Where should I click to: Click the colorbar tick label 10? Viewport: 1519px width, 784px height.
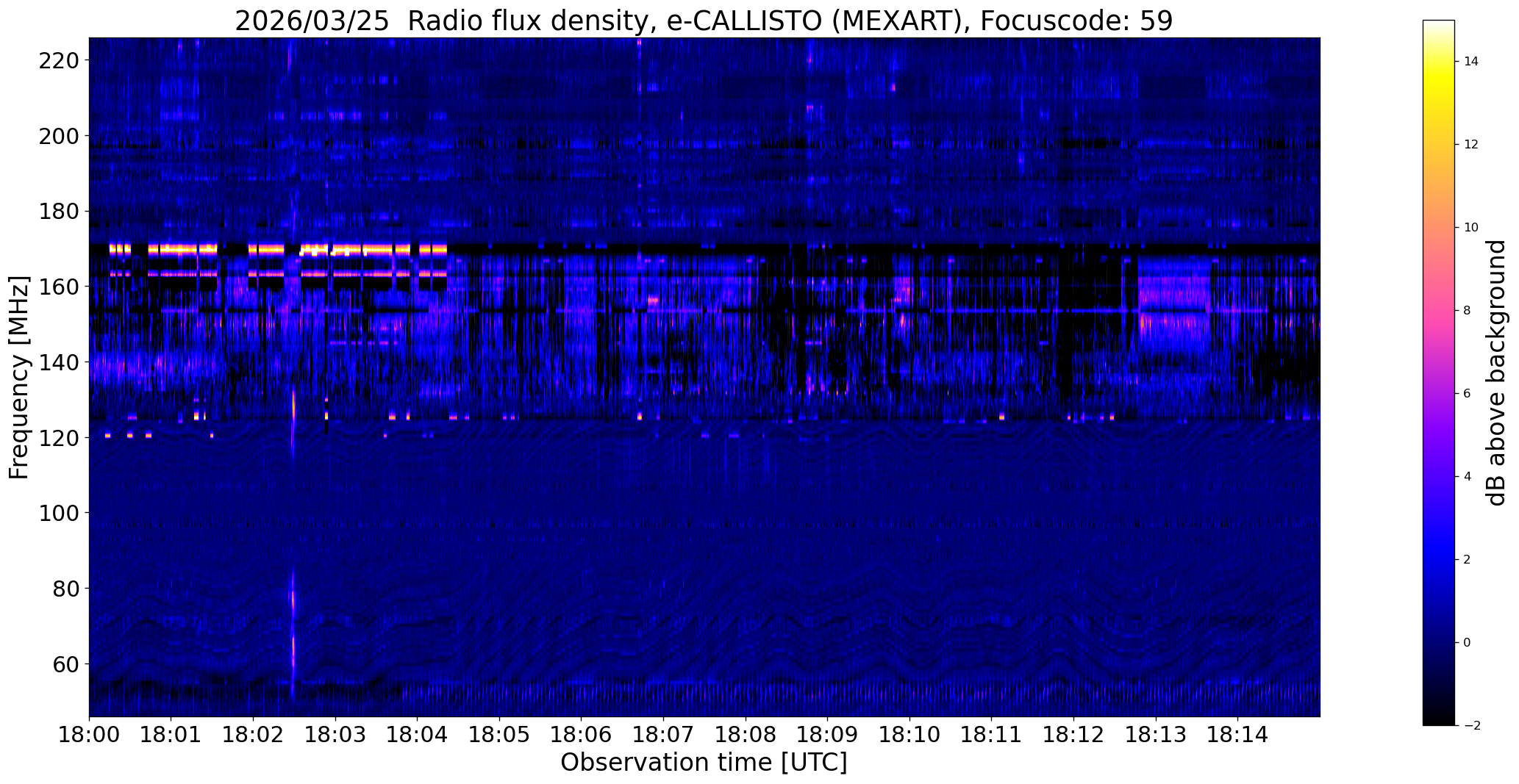point(1471,228)
